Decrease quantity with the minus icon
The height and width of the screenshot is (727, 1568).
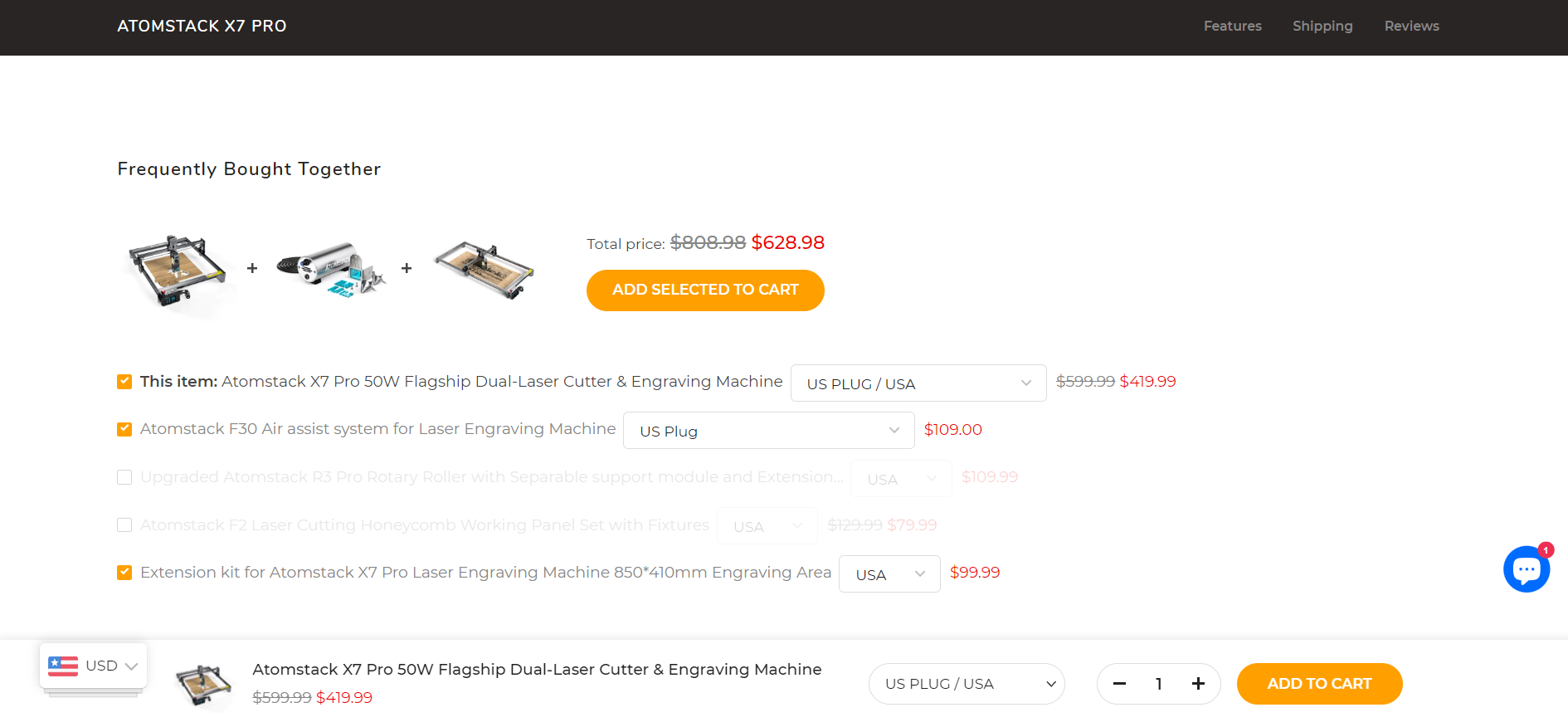click(1119, 684)
